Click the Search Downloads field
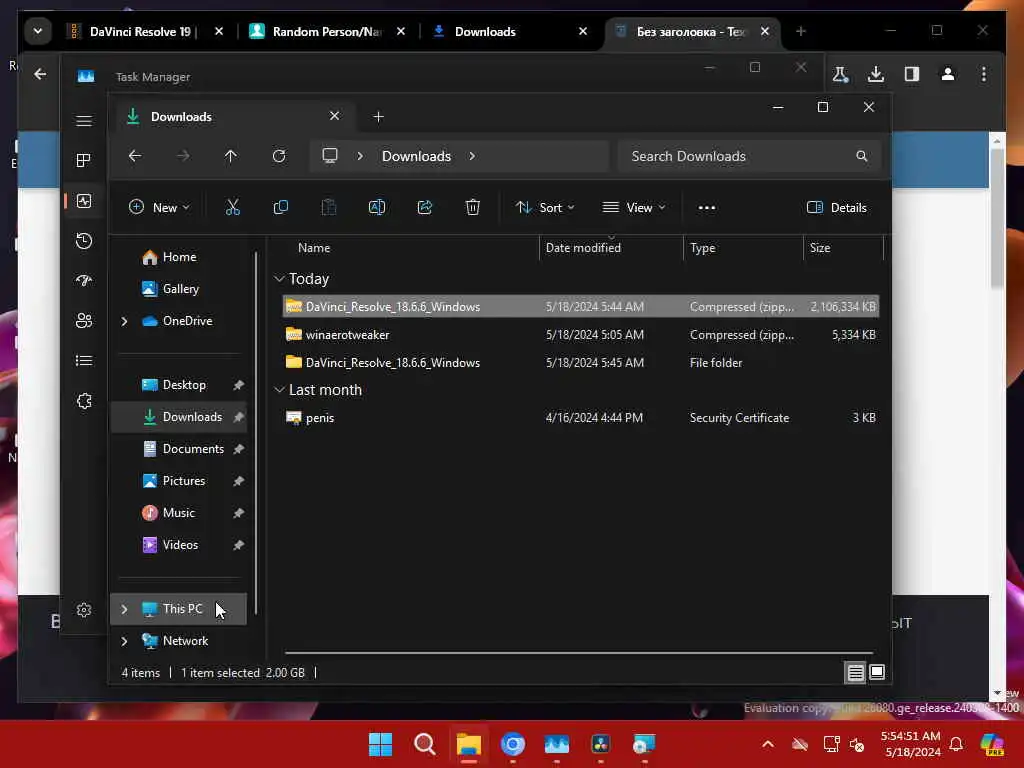This screenshot has width=1024, height=768. tap(750, 156)
